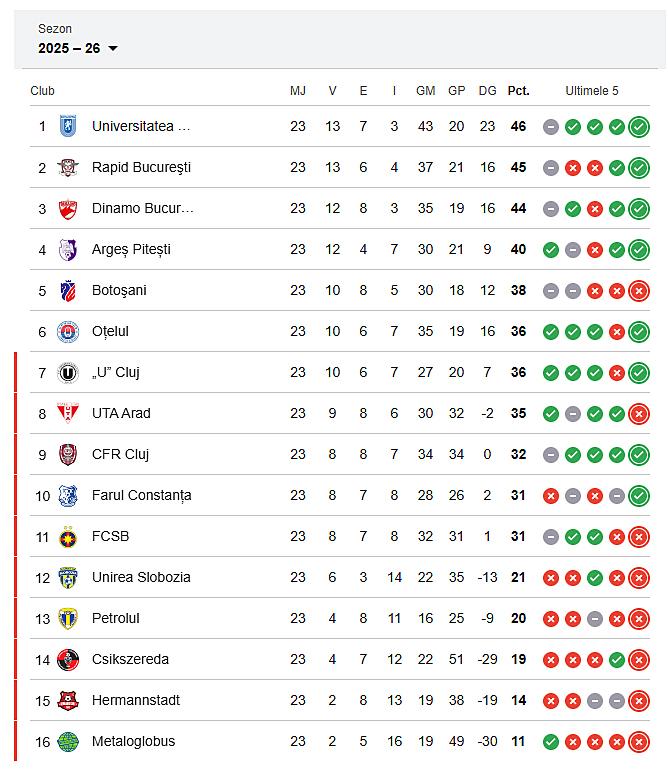
Task: Click the Club column header
Action: coord(42,91)
